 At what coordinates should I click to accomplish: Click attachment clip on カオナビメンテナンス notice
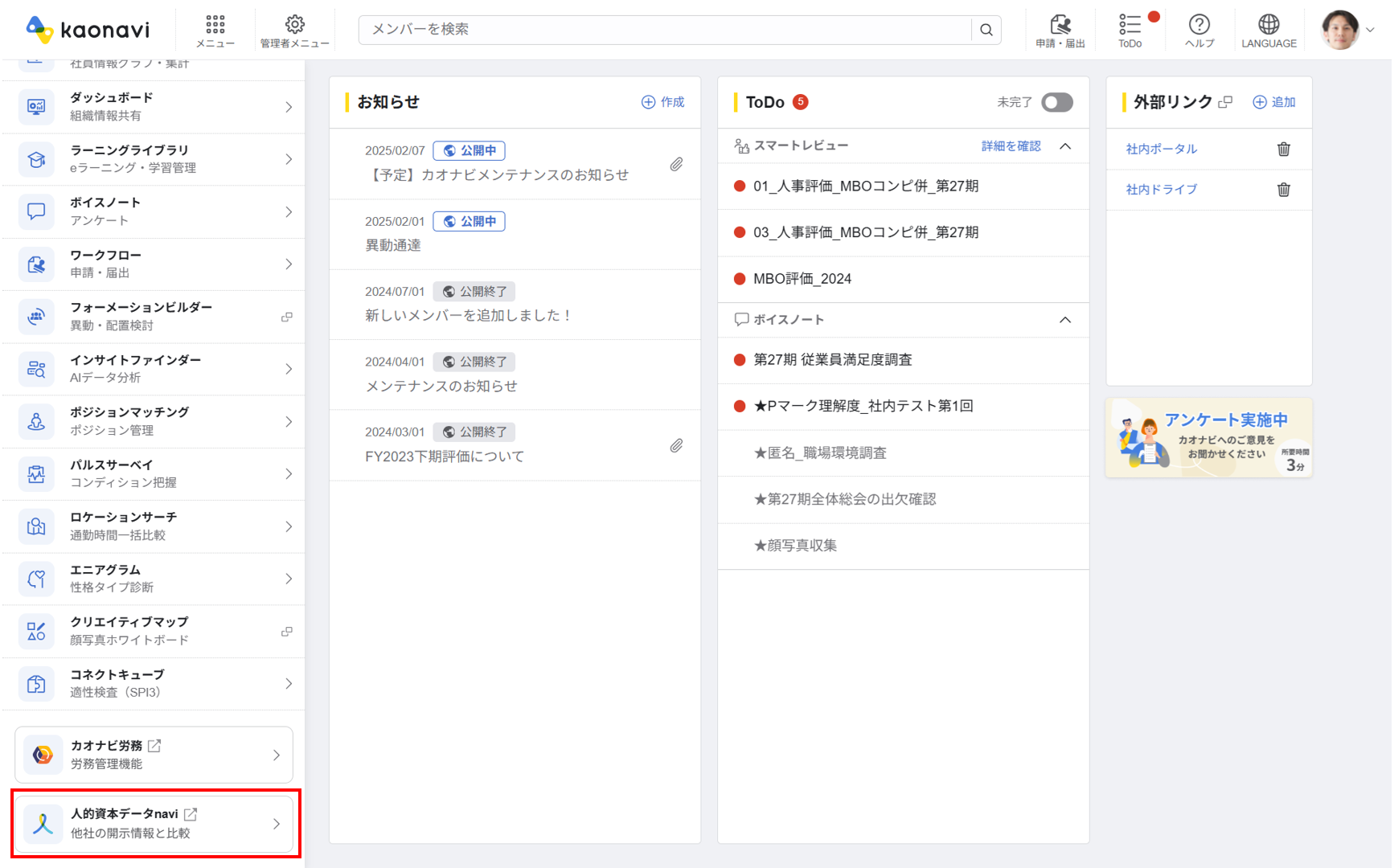(676, 164)
